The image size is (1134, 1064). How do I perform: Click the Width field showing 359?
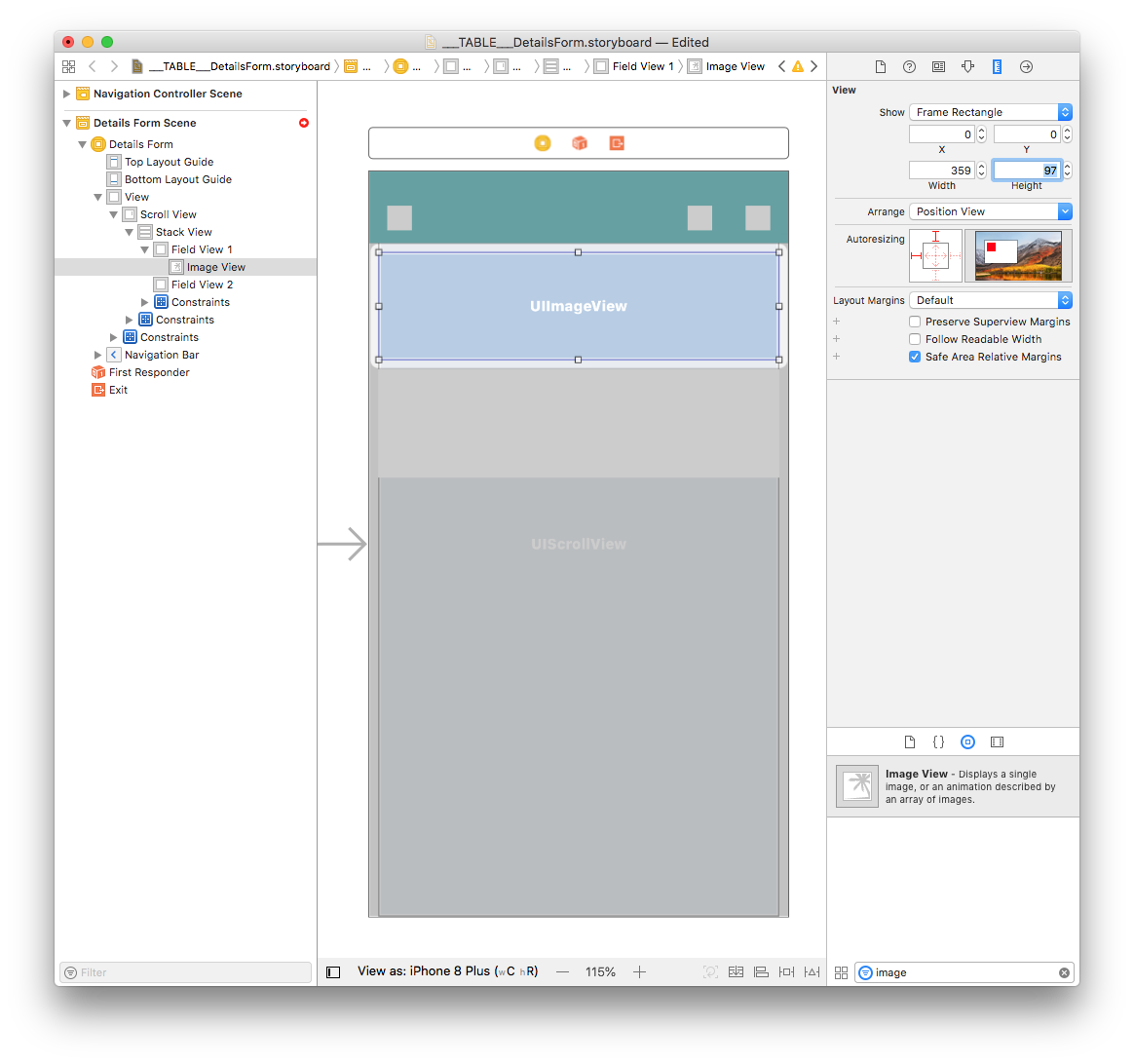(942, 170)
